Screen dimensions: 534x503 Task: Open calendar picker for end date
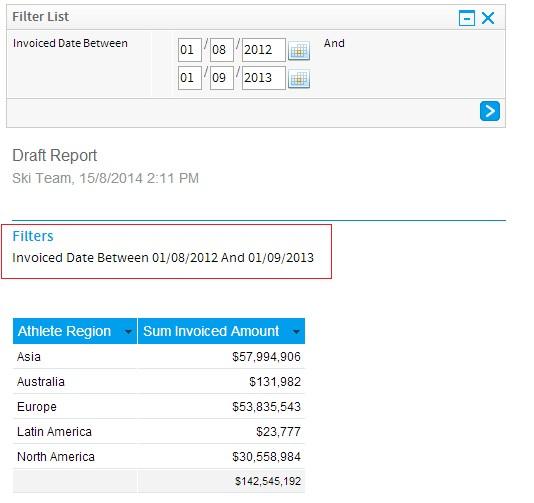(299, 79)
